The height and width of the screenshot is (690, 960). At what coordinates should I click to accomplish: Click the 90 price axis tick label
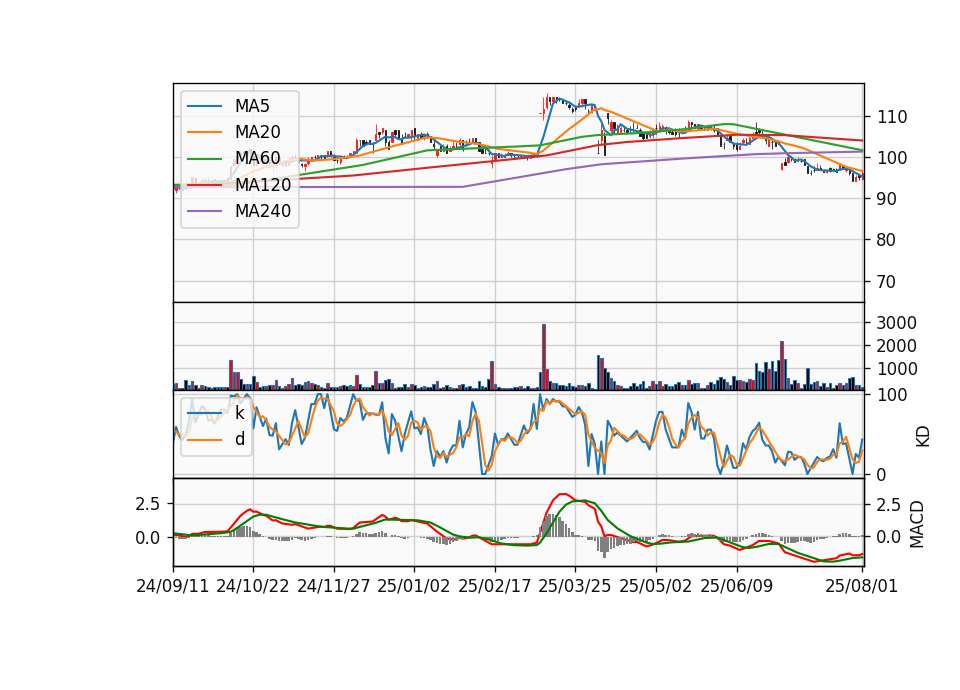click(x=887, y=200)
